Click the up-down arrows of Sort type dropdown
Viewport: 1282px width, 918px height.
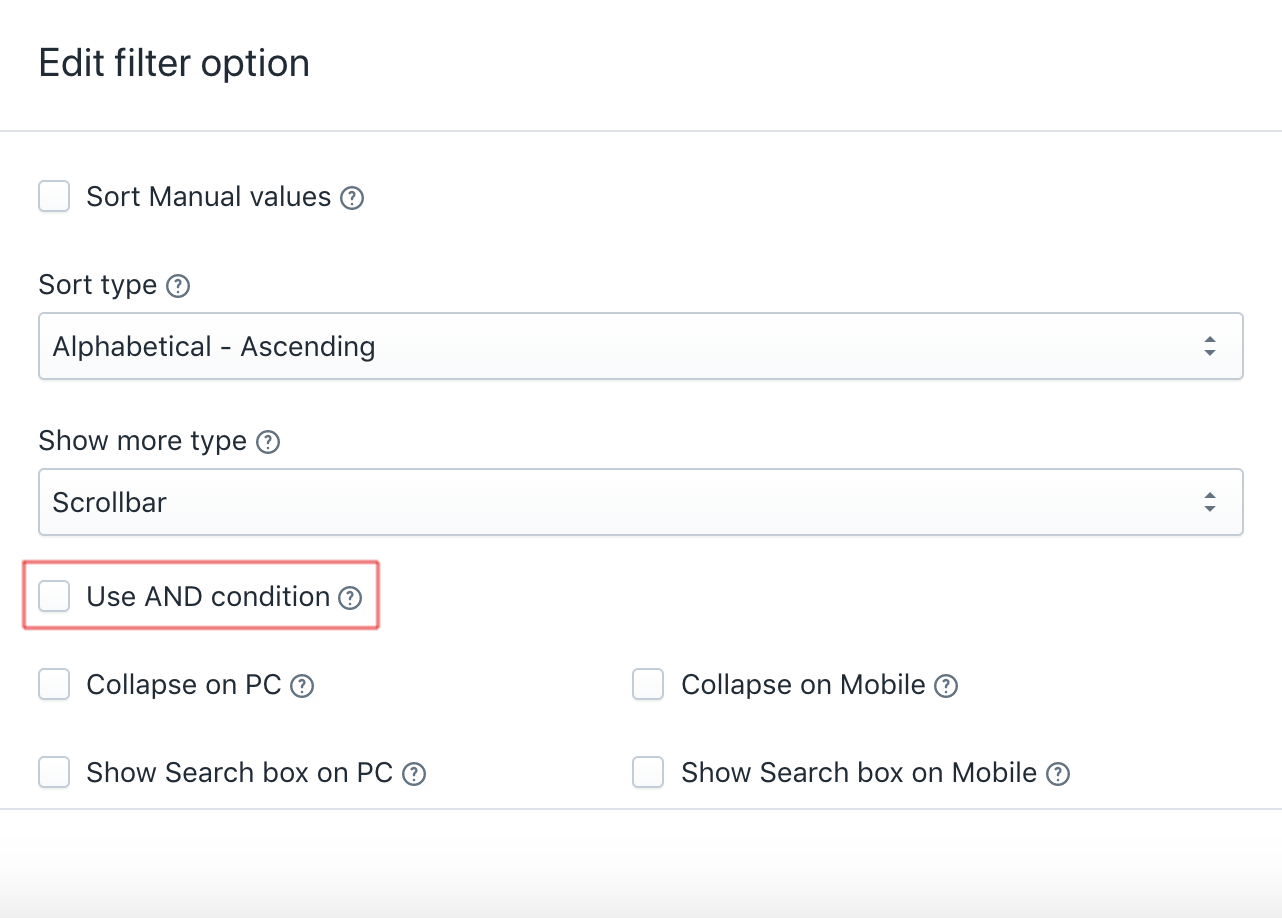1210,347
